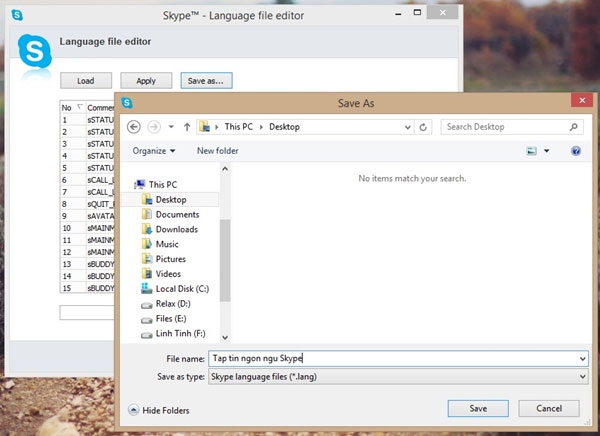600x436 pixels.
Task: Select Local Disk (C:) drive
Action: [x=179, y=289]
